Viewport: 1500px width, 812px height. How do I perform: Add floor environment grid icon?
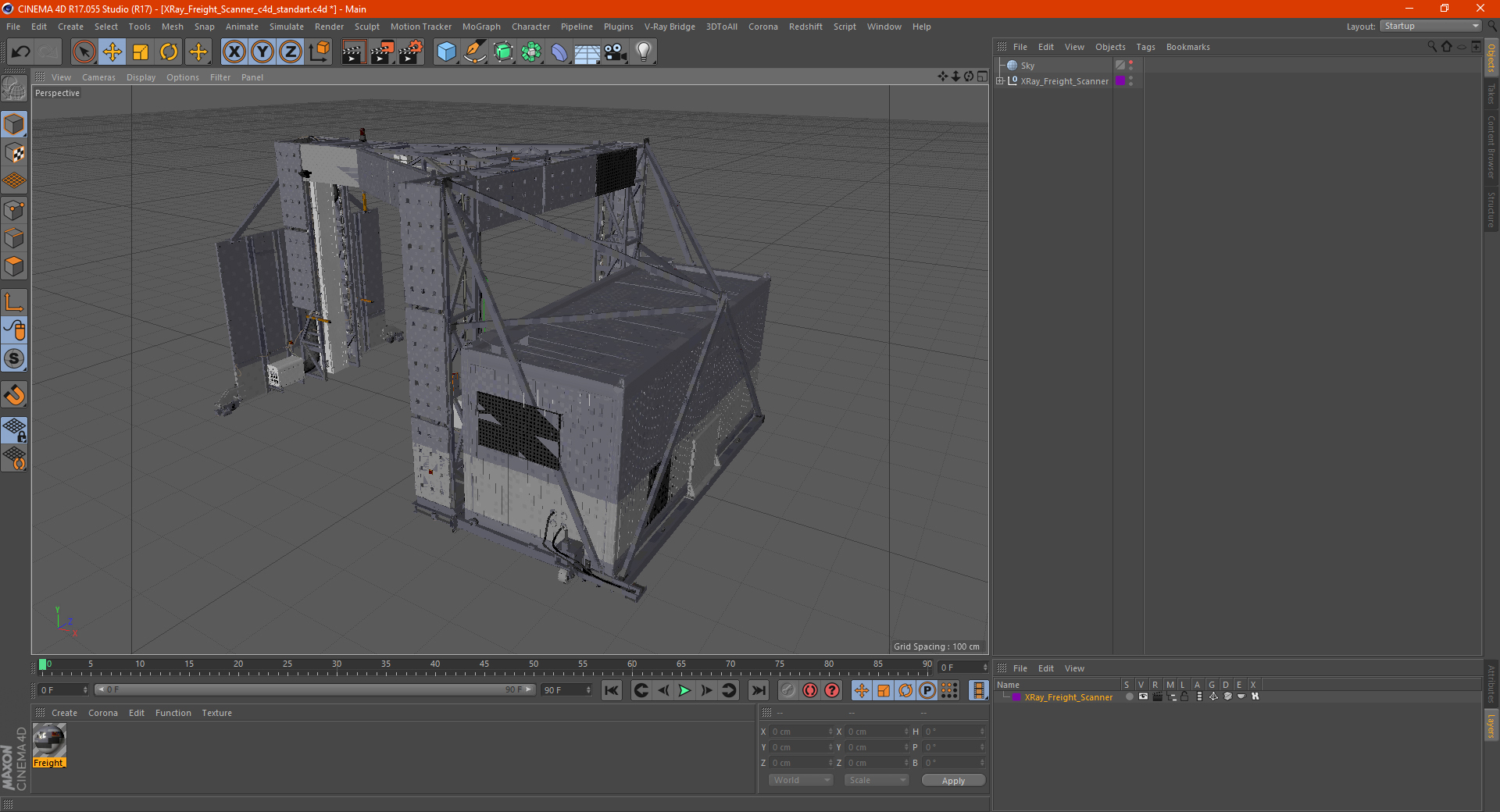pos(587,52)
